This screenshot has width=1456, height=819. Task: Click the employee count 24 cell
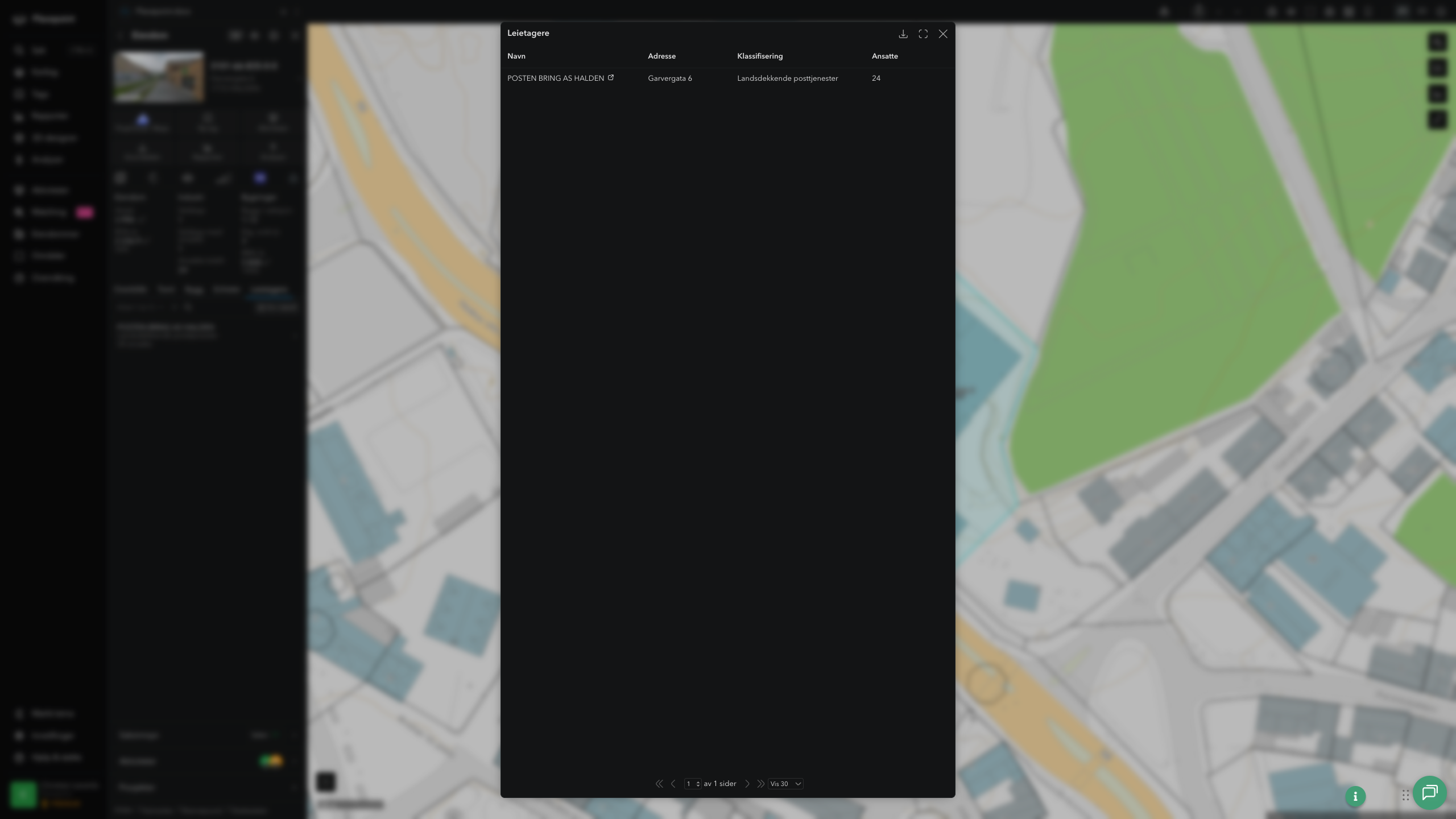click(876, 78)
